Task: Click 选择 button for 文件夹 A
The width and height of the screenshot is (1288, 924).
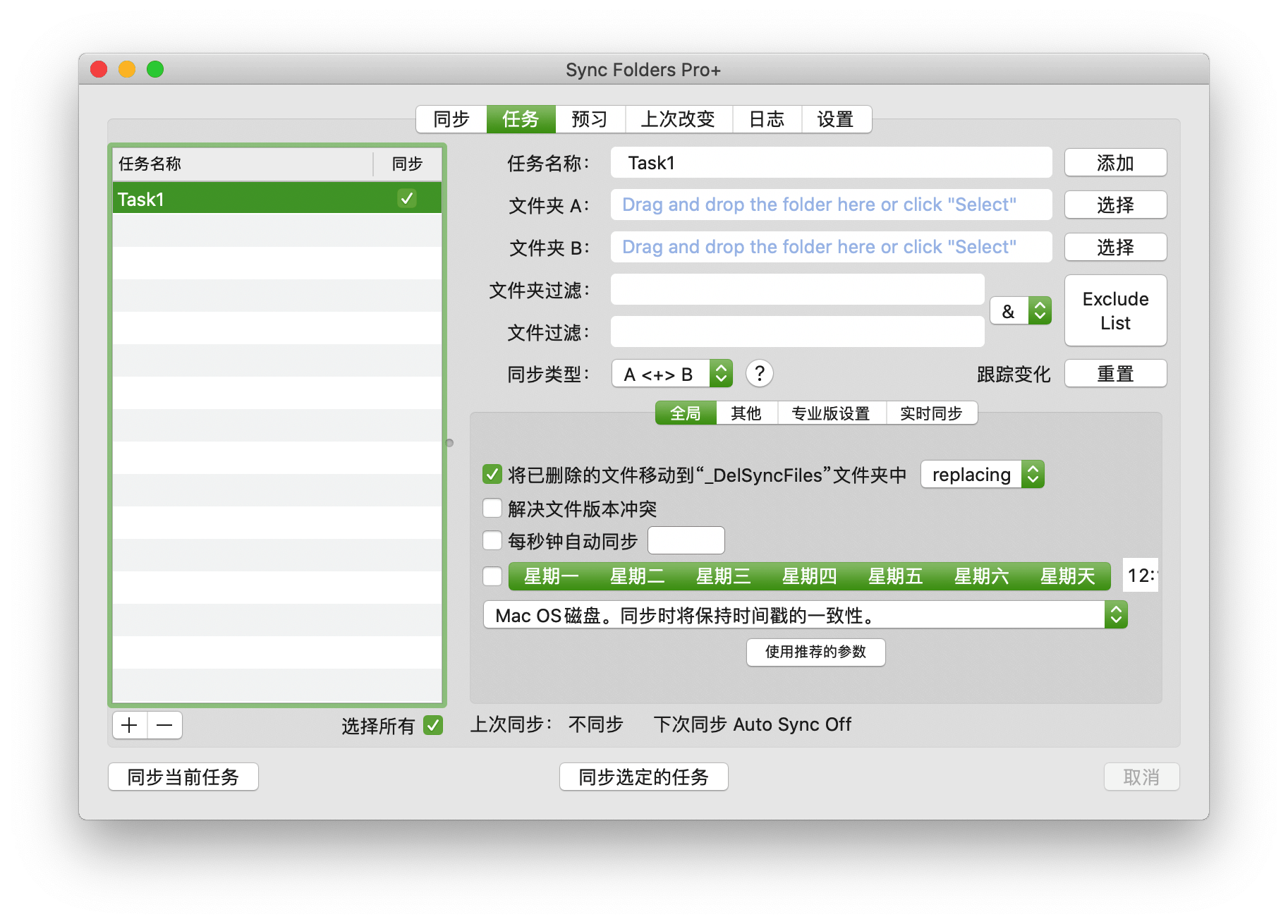Action: [x=1114, y=205]
